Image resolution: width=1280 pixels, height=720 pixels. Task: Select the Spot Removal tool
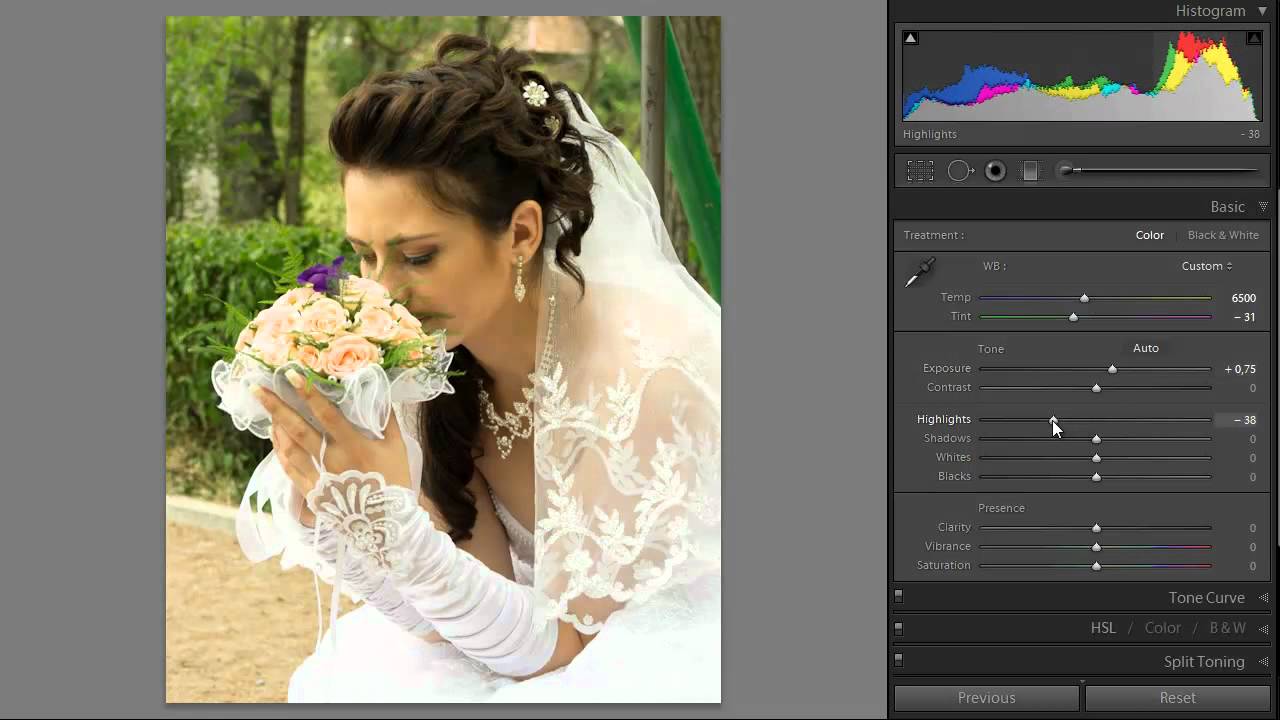click(x=960, y=171)
